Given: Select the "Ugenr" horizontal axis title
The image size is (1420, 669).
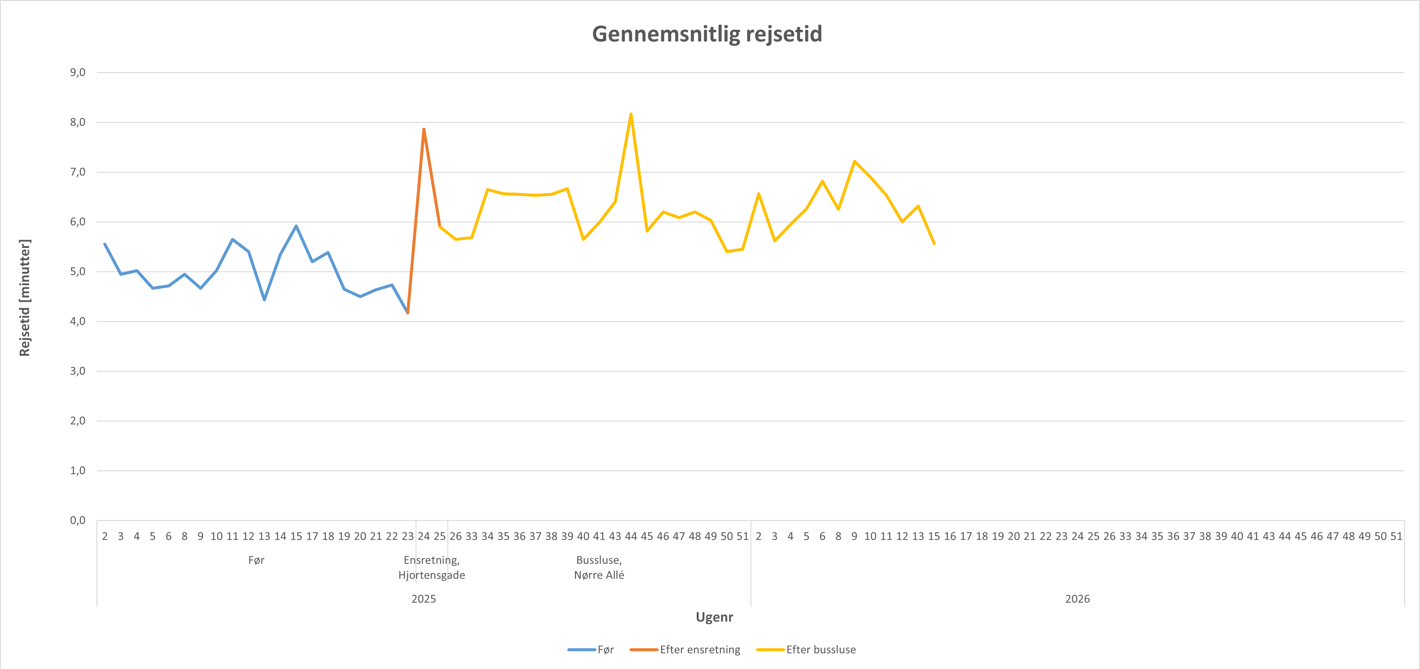Looking at the screenshot, I should [x=714, y=617].
